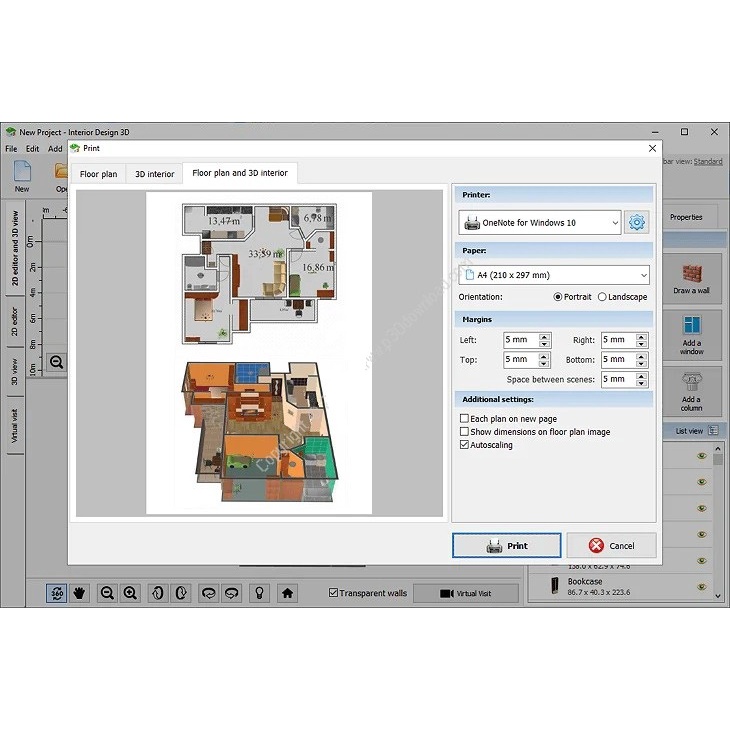This screenshot has width=730, height=730.
Task: Click the item list scrollbar down arrow
Action: click(717, 596)
